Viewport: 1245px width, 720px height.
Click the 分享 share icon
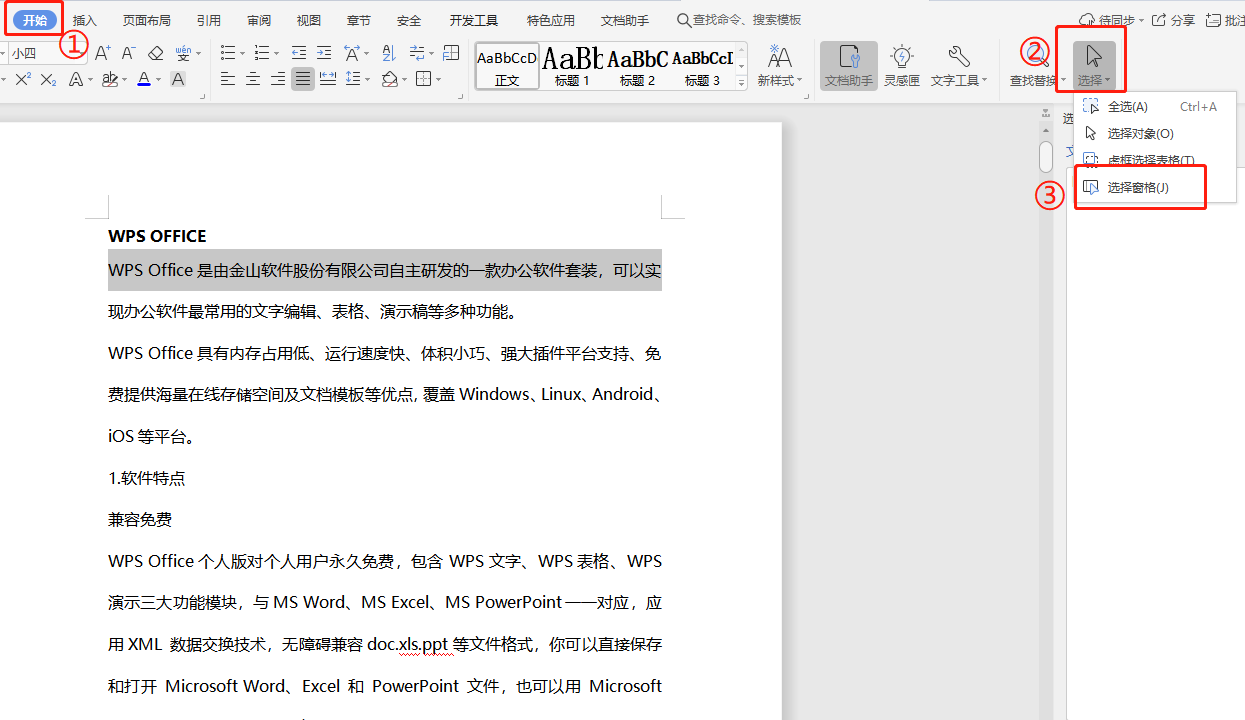pos(1174,20)
